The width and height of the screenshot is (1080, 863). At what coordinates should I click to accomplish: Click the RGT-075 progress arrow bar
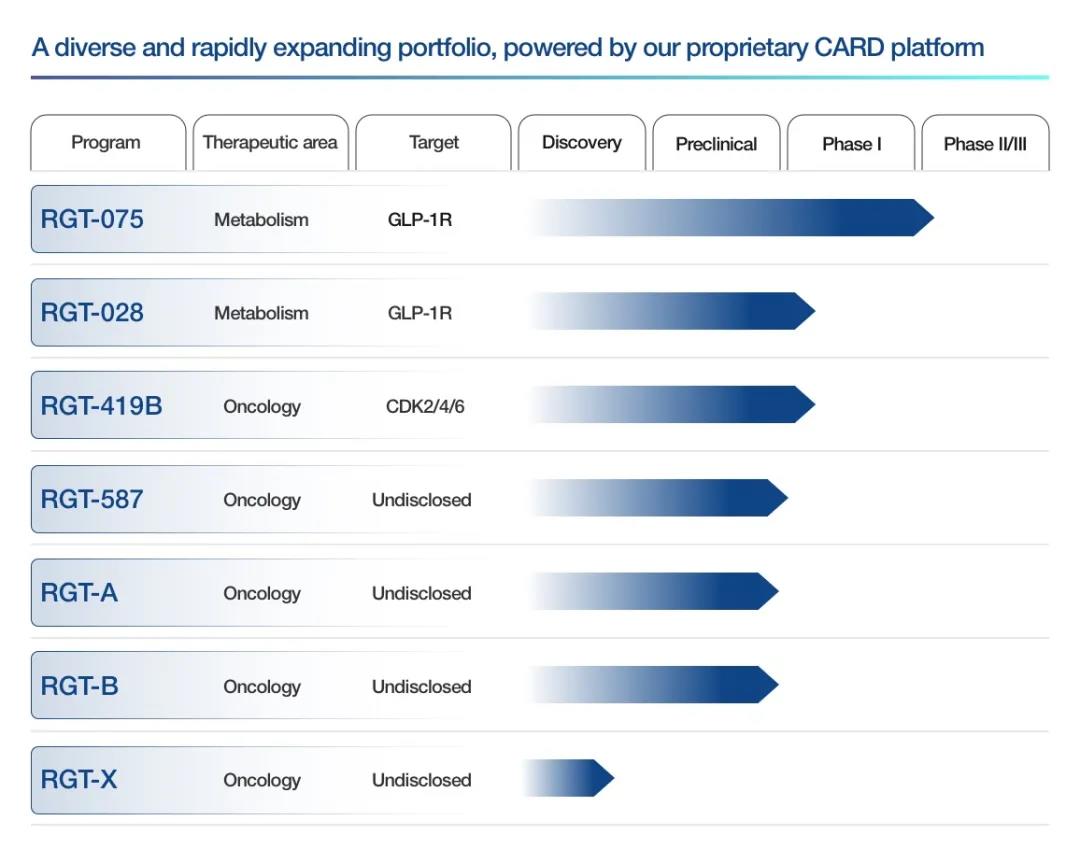coord(731,218)
